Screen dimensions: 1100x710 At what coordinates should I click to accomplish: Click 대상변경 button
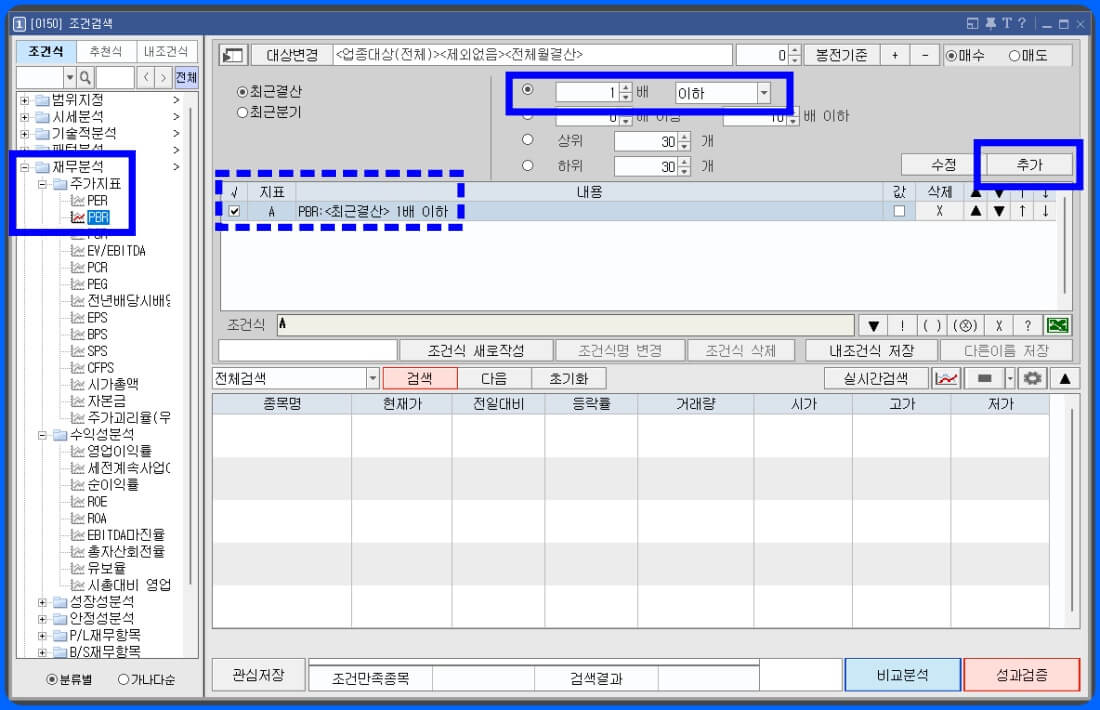tap(292, 55)
